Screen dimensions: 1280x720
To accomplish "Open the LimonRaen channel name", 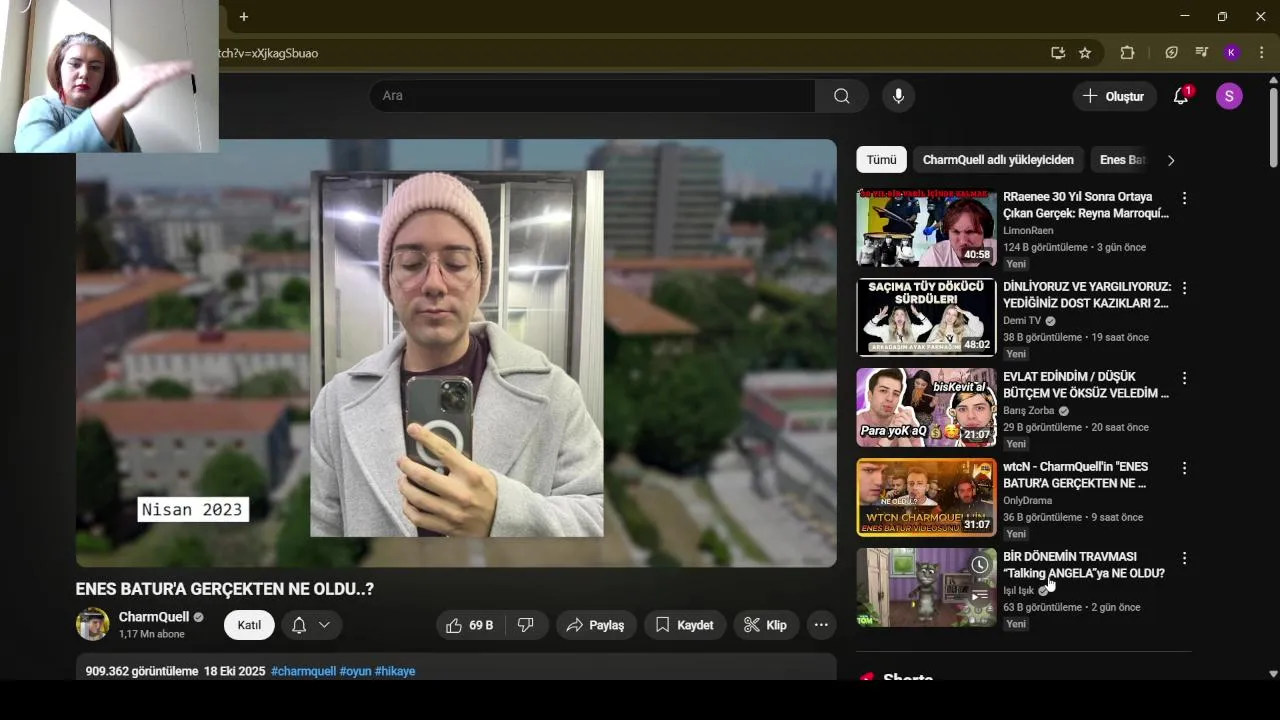I will (x=1028, y=231).
